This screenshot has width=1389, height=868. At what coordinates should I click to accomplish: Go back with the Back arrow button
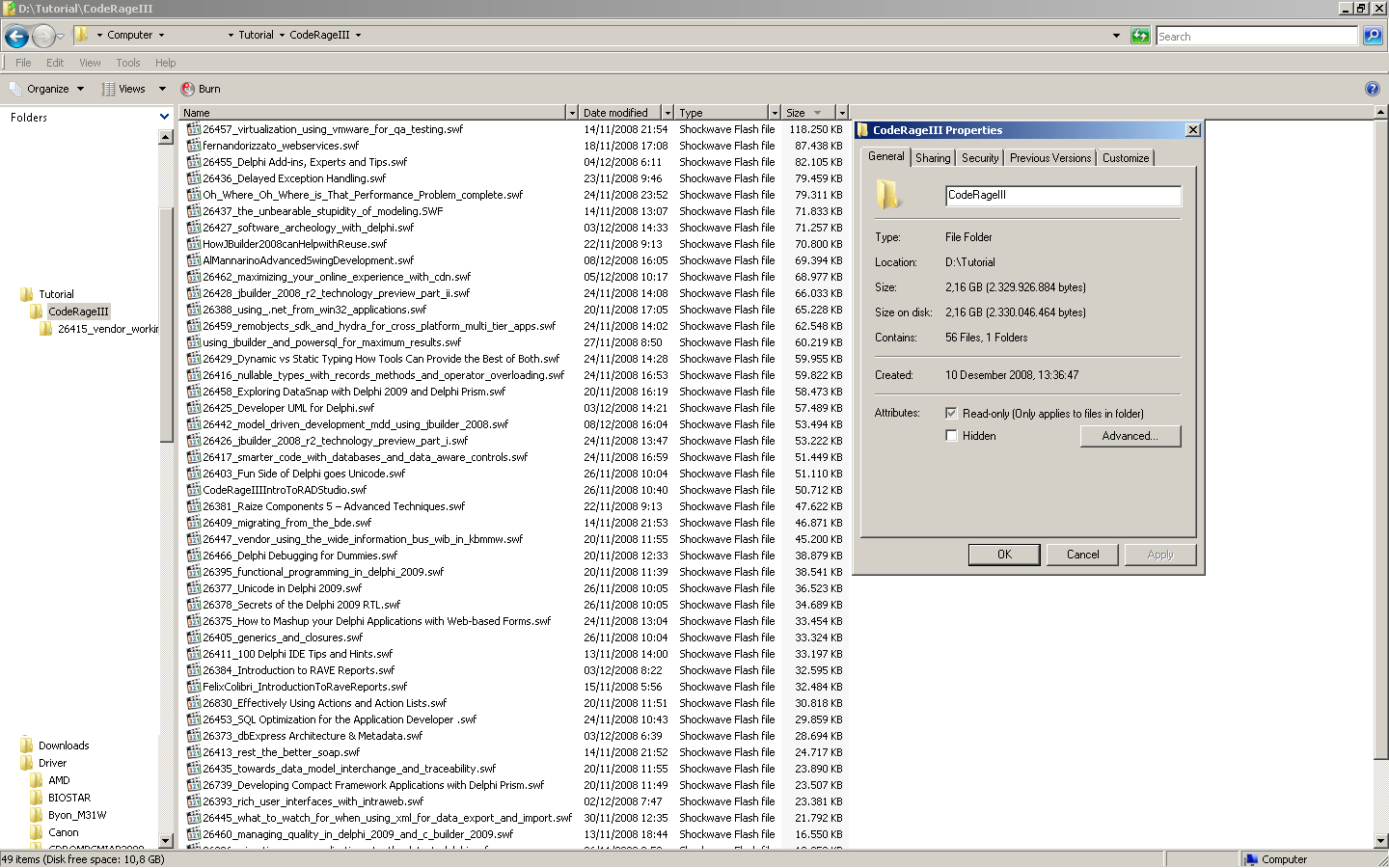16,37
